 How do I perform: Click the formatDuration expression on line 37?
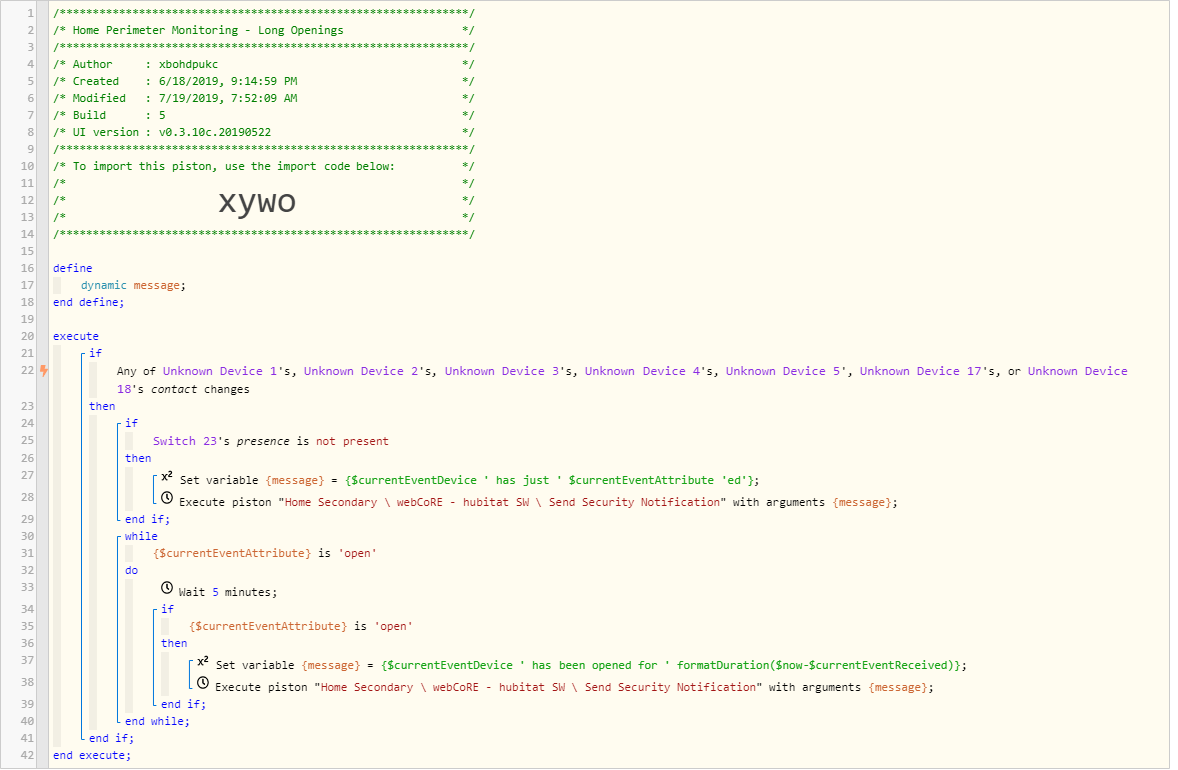click(x=818, y=666)
